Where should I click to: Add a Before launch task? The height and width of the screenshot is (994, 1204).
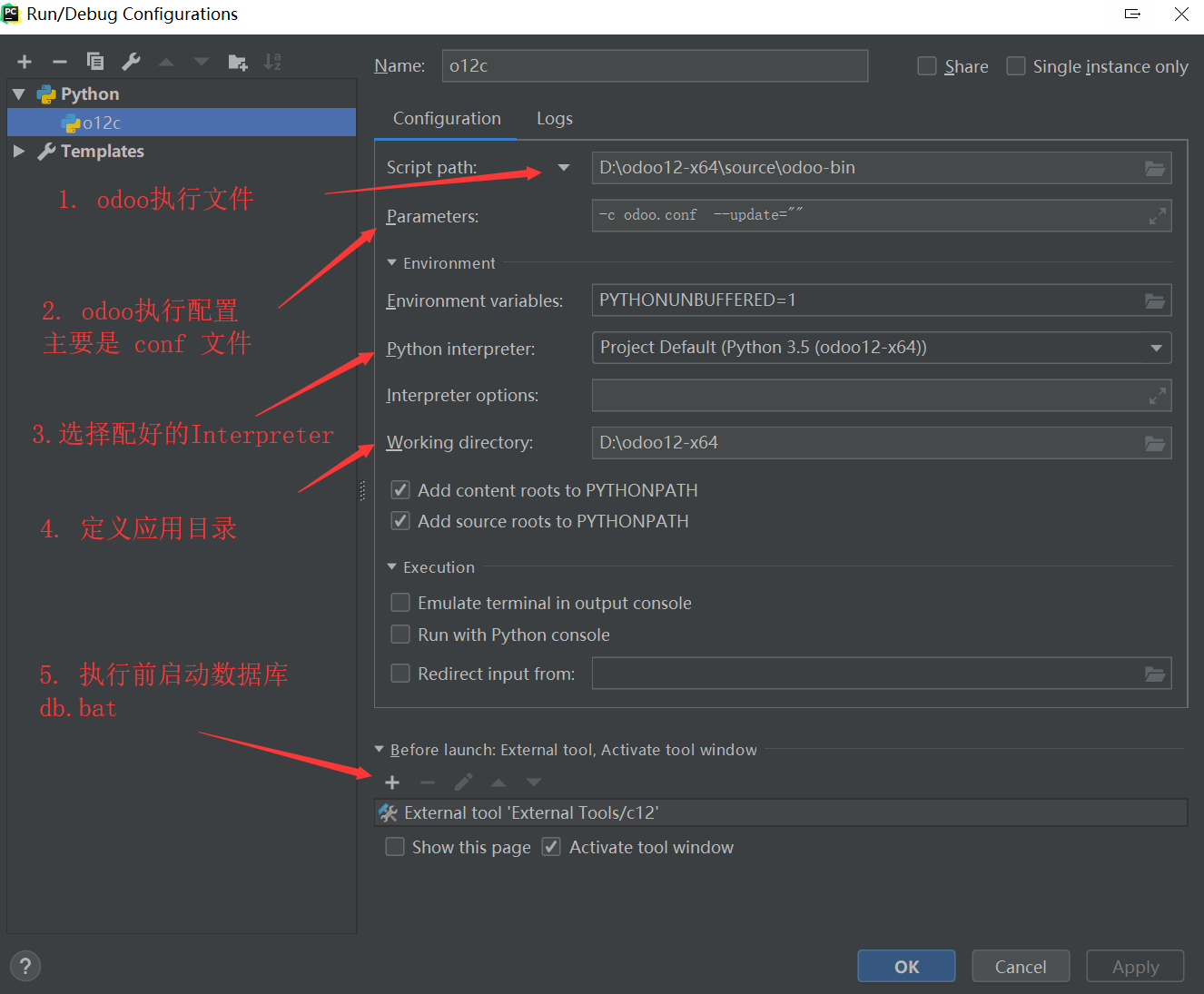tap(392, 782)
